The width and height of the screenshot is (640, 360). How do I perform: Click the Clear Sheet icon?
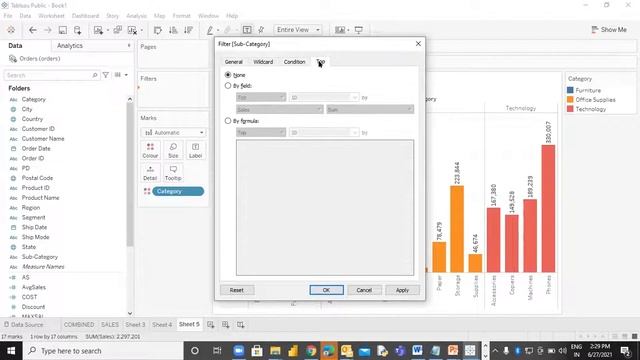pyautogui.click(x=132, y=30)
